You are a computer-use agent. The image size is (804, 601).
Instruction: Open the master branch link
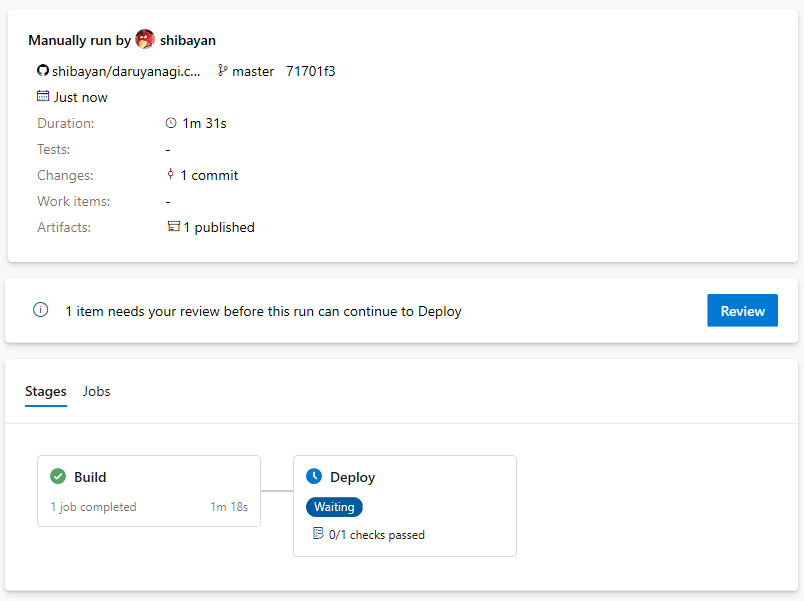pyautogui.click(x=253, y=71)
